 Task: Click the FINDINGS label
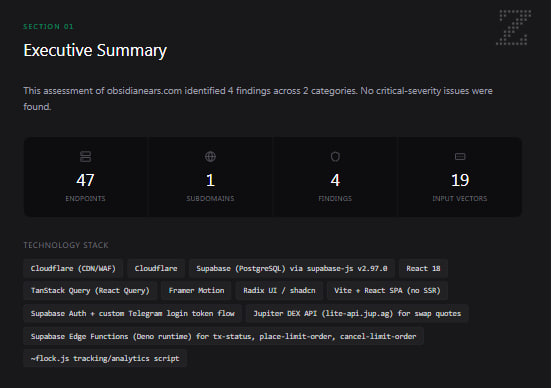(x=335, y=199)
